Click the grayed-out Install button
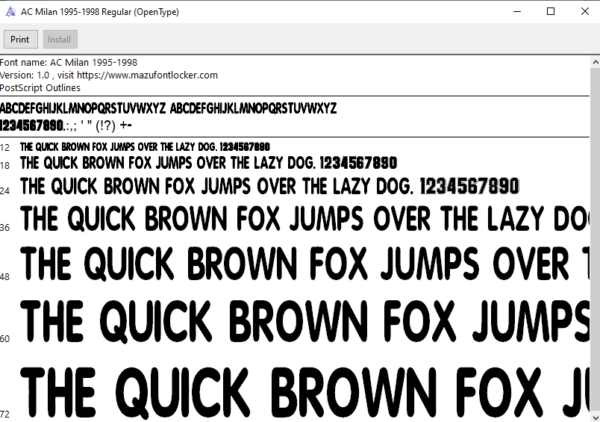600x422 pixels. 60,39
